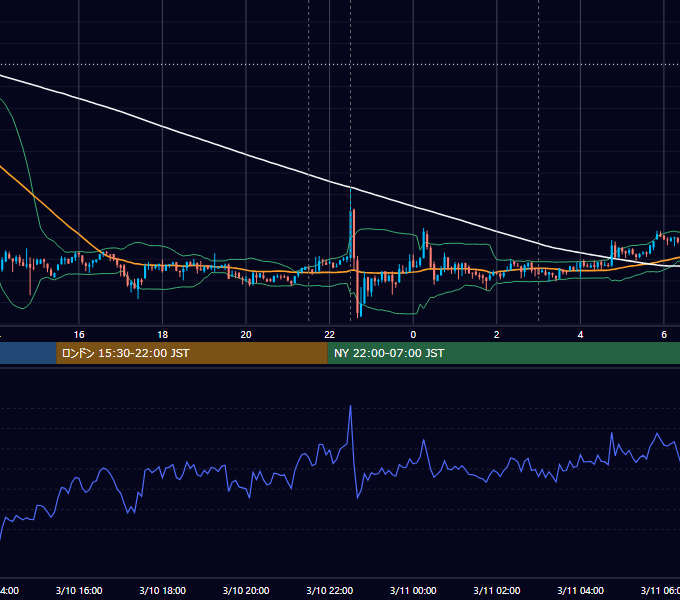Click the 18 hour label on upper axis
Image resolution: width=680 pixels, height=600 pixels.
tap(163, 335)
